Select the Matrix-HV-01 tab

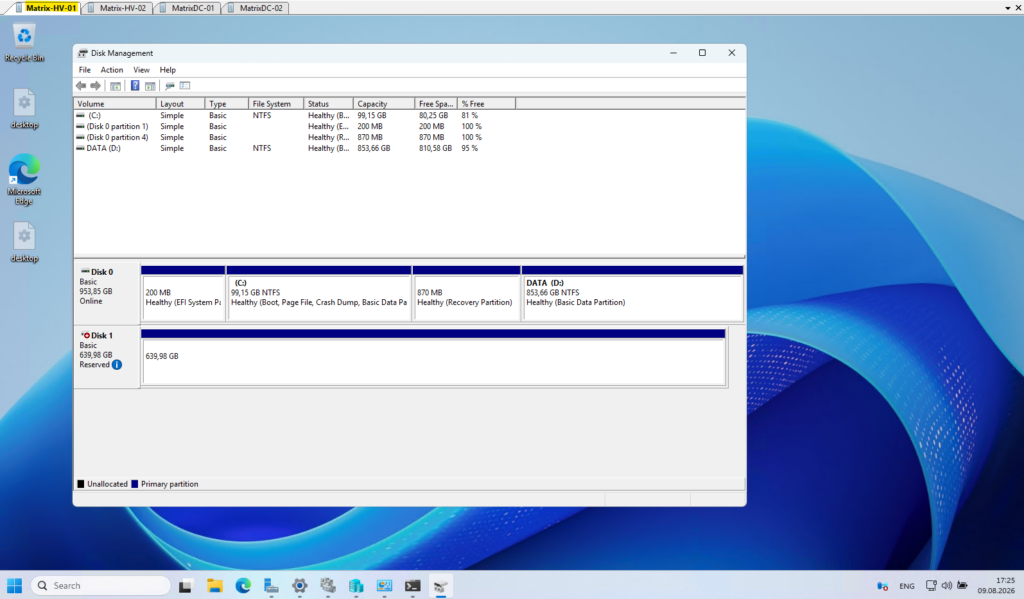point(45,8)
